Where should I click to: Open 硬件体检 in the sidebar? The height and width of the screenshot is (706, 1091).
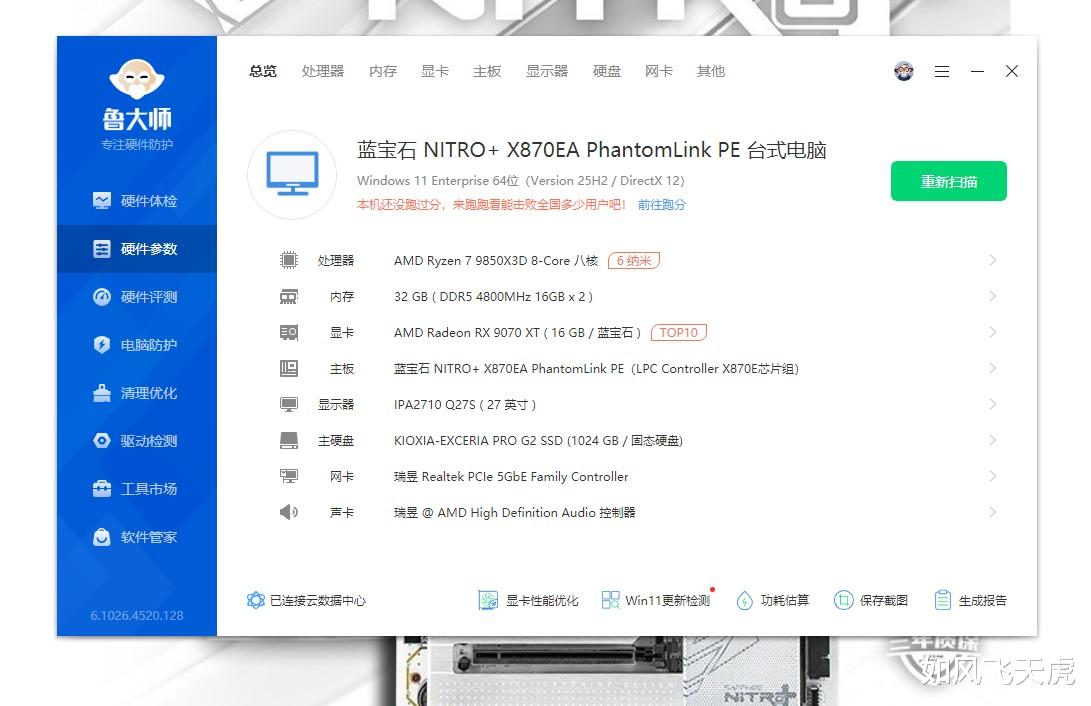tap(136, 201)
